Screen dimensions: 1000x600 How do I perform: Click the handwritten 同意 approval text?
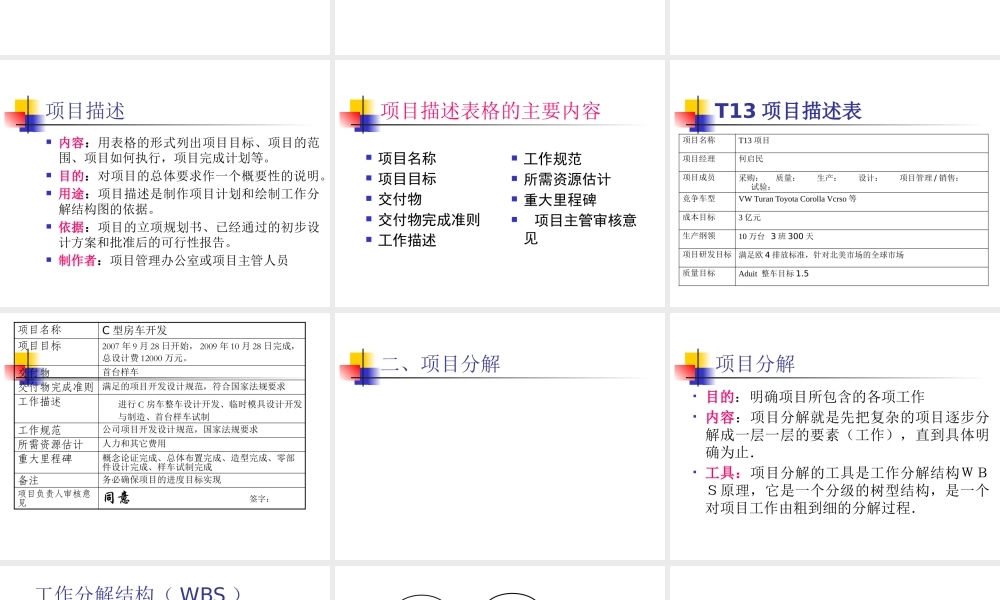[x=117, y=498]
